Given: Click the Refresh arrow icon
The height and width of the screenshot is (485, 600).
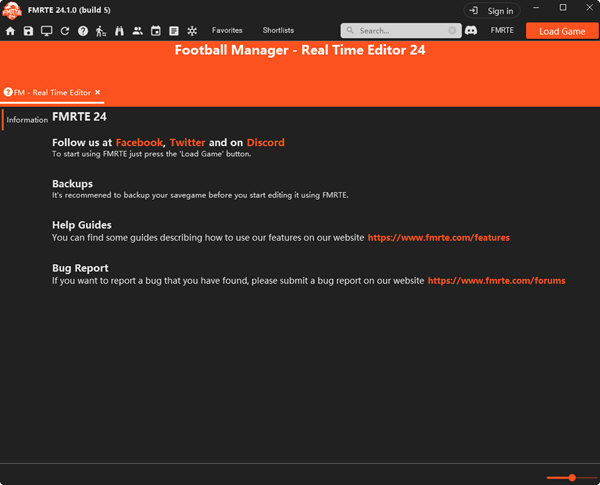Looking at the screenshot, I should click(x=64, y=31).
